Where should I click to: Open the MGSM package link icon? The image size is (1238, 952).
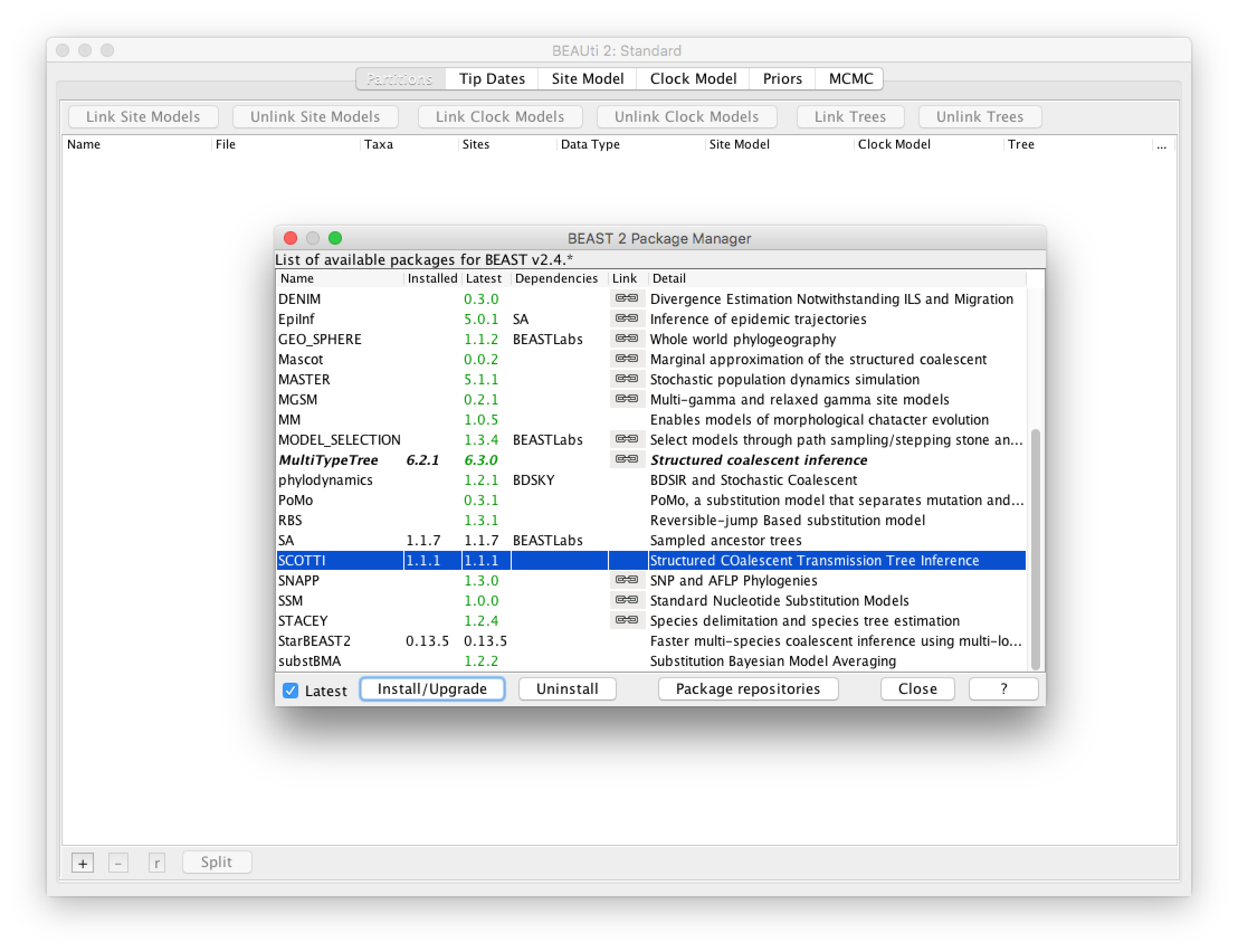click(x=627, y=399)
